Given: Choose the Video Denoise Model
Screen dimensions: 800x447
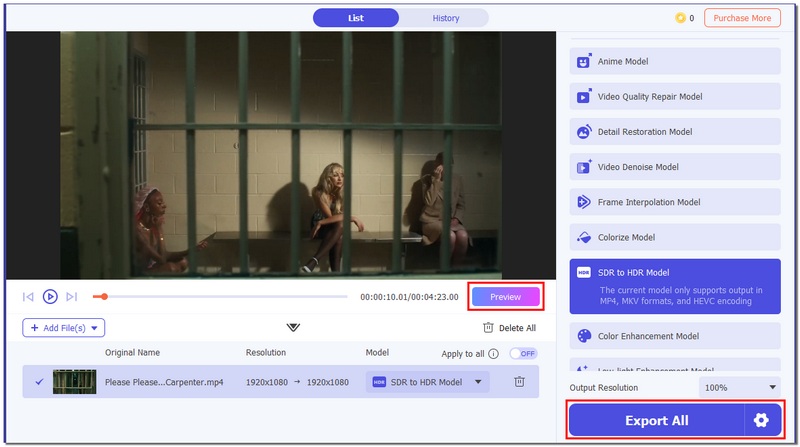Looking at the screenshot, I should [x=675, y=167].
